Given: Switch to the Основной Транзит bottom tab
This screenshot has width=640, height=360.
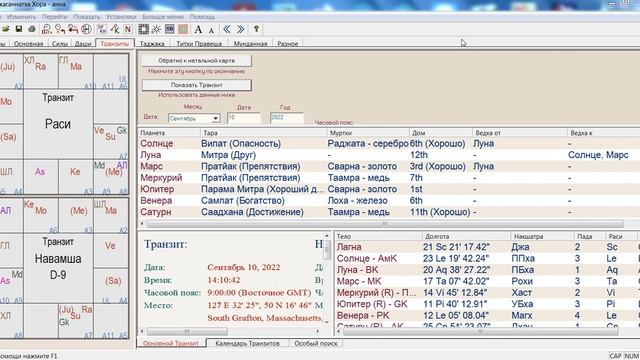Looking at the screenshot, I should [171, 344].
